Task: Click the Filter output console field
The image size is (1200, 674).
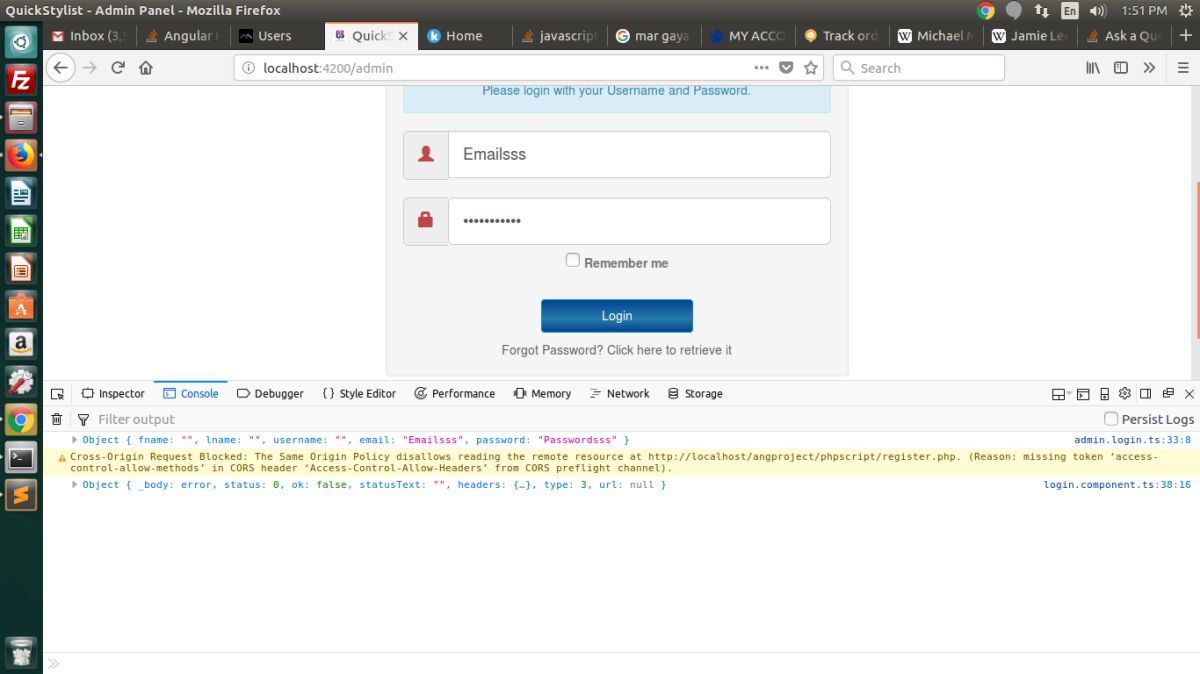Action: 585,419
